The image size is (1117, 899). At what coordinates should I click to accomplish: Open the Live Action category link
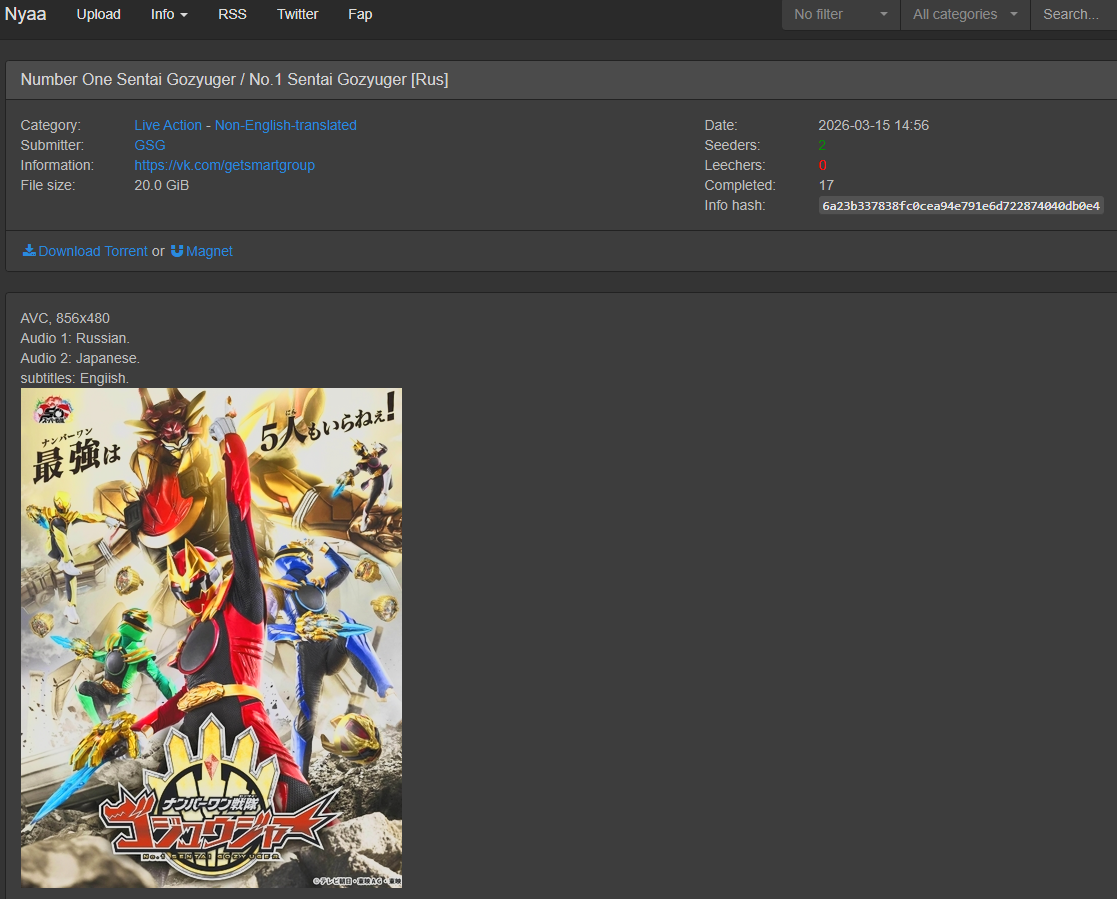point(168,125)
